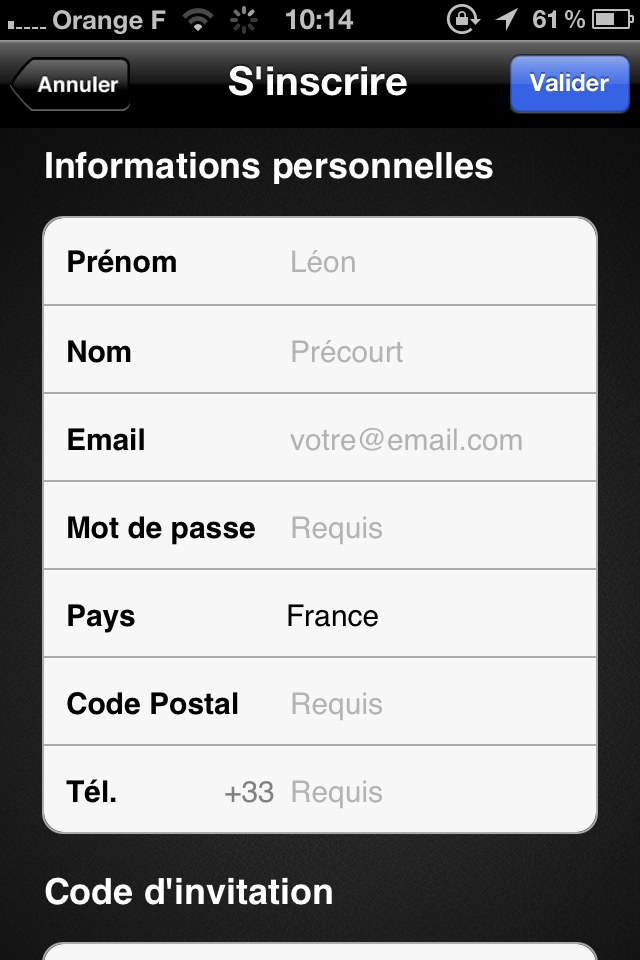Tap the Wi-Fi signal icon
The height and width of the screenshot is (960, 640).
200,19
